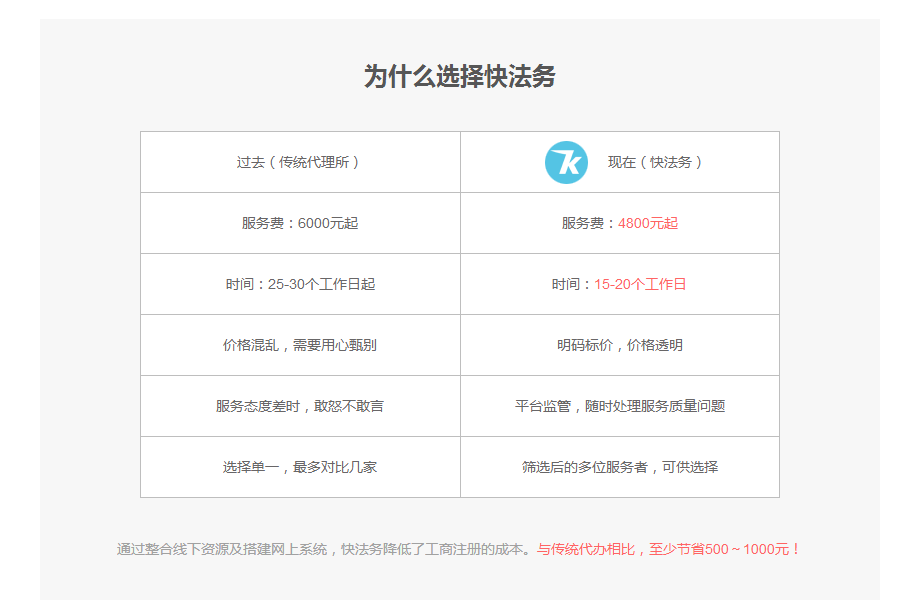Select the heading 为什么选择快法务
Image resolution: width=920 pixels, height=600 pixels.
(459, 76)
